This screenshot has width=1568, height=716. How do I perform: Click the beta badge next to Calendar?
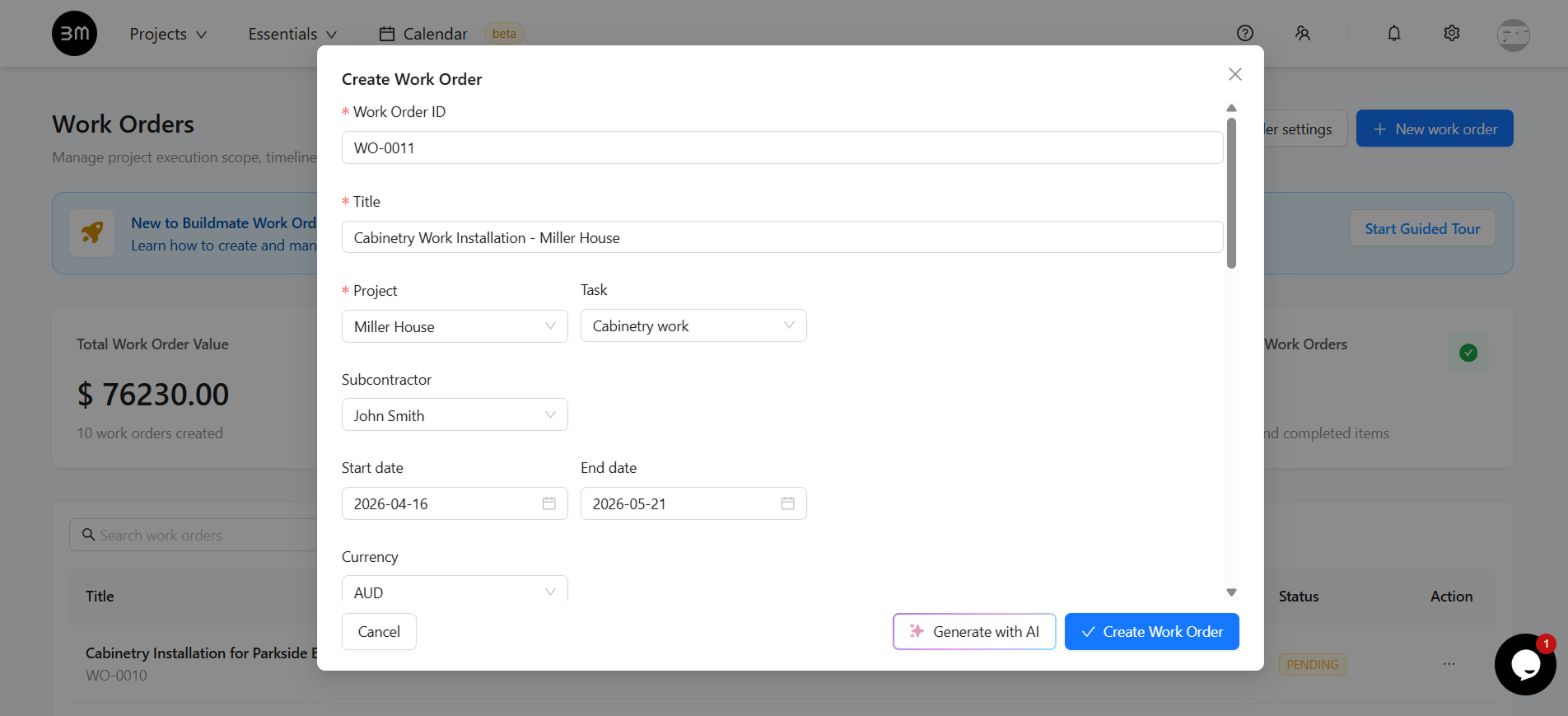[x=504, y=34]
